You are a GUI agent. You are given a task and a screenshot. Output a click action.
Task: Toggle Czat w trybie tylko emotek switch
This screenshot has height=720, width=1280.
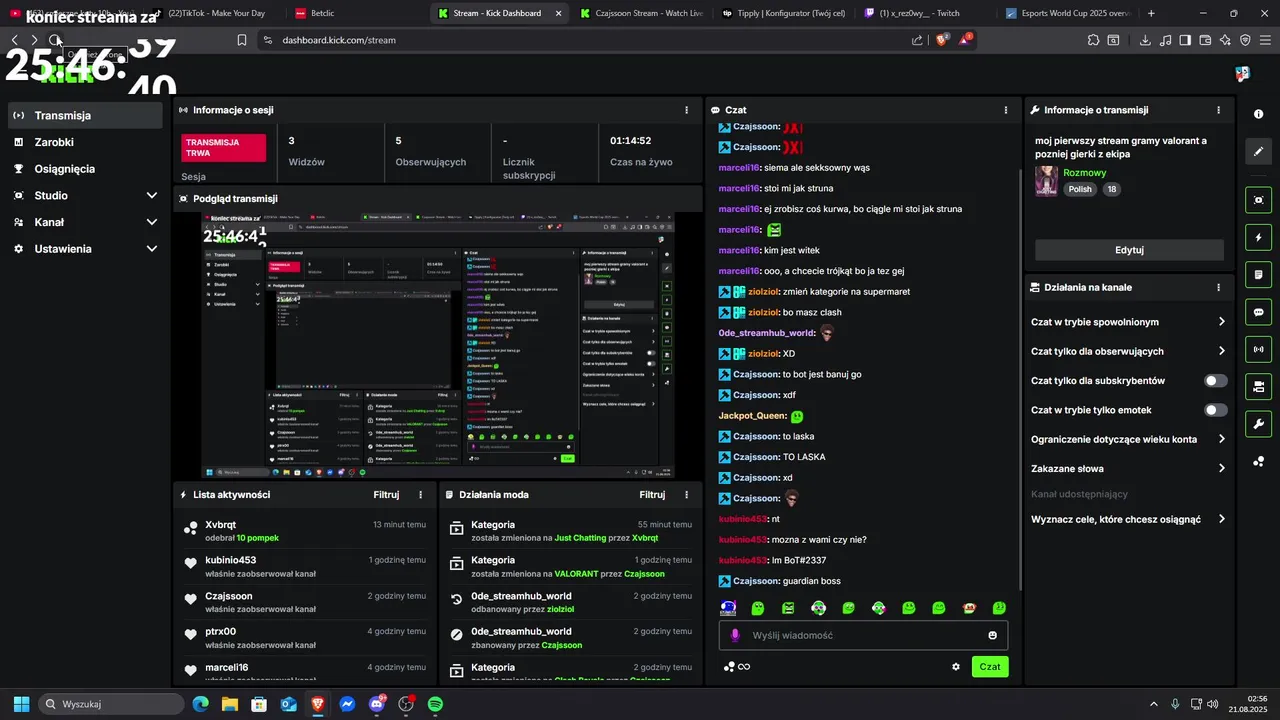1215,410
